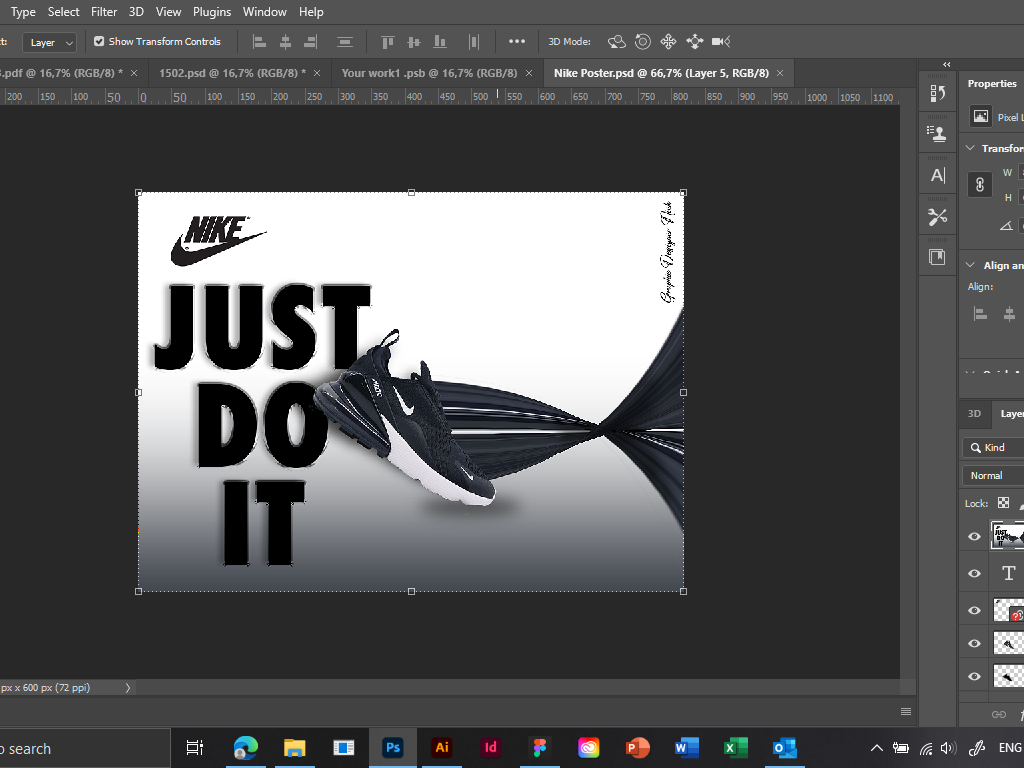1024x768 pixels.
Task: Click the ENG language indicator
Action: [x=1010, y=748]
